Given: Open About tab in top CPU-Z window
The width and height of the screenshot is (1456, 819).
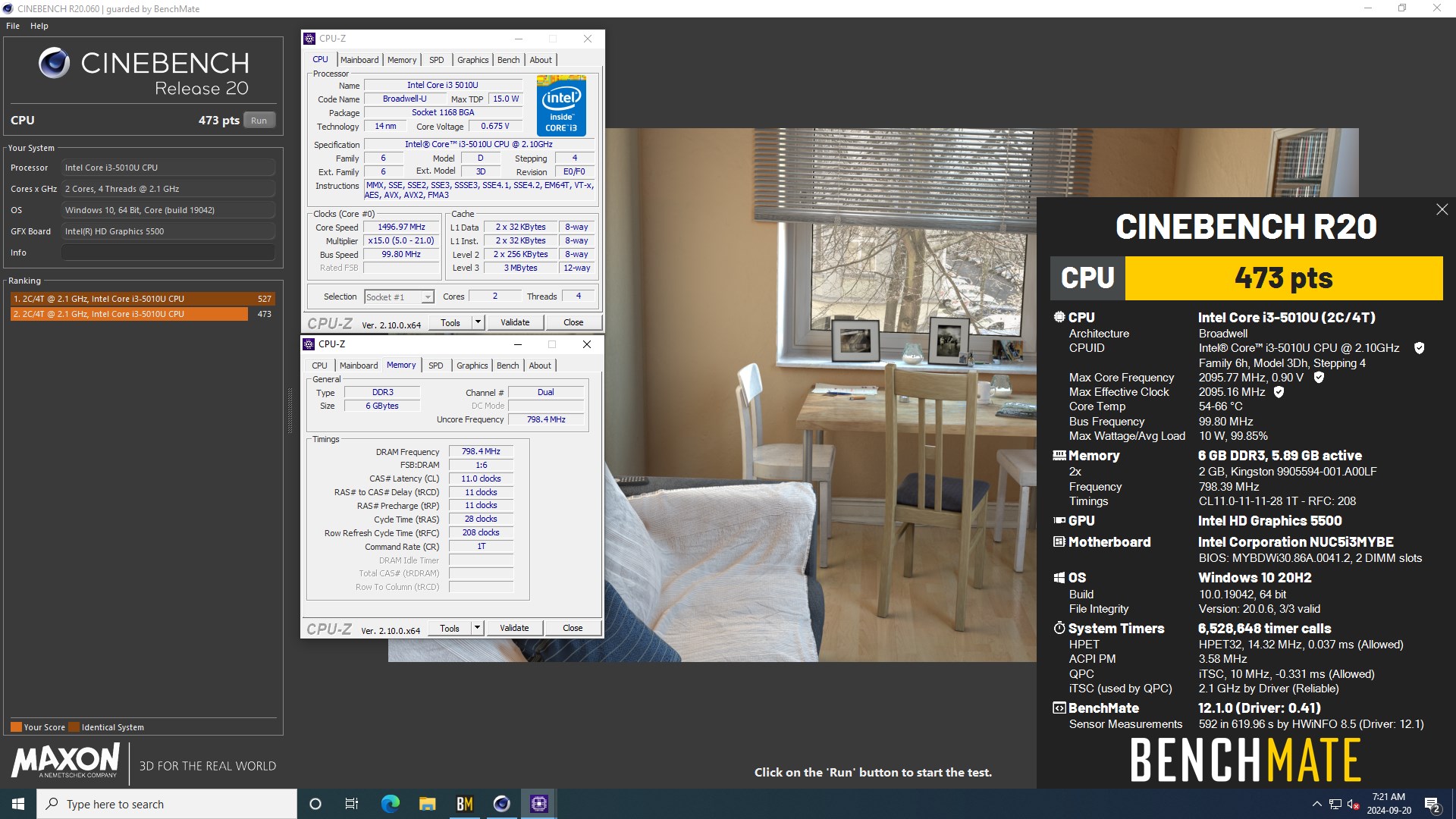Looking at the screenshot, I should tap(541, 60).
